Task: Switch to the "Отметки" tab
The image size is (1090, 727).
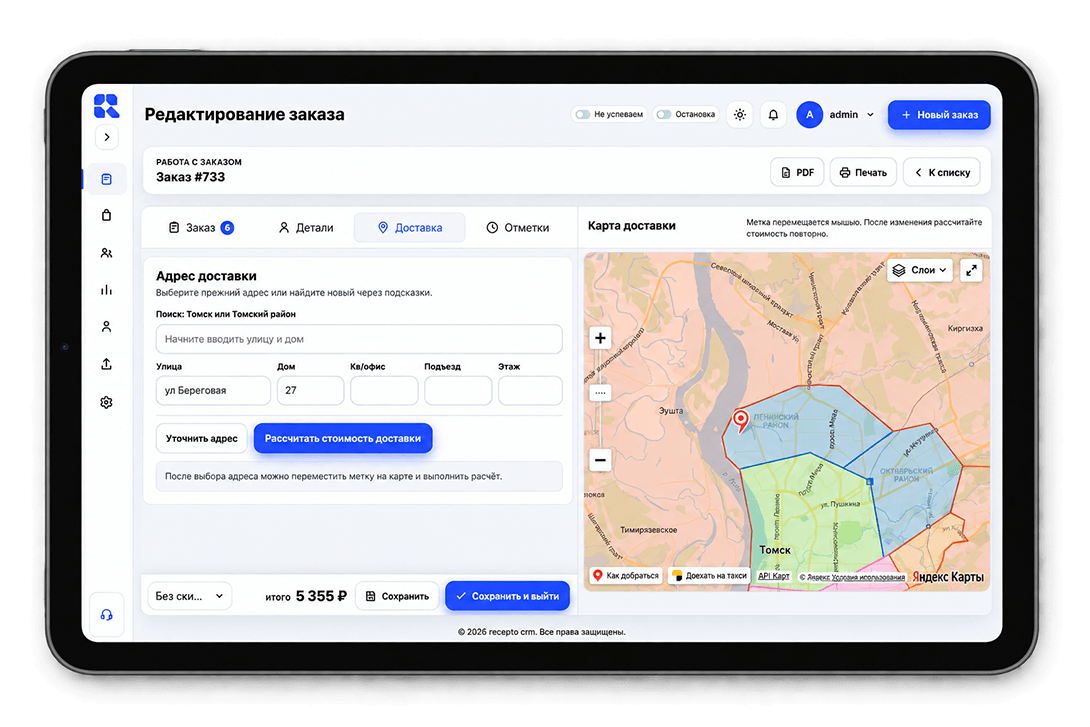Action: coord(518,228)
